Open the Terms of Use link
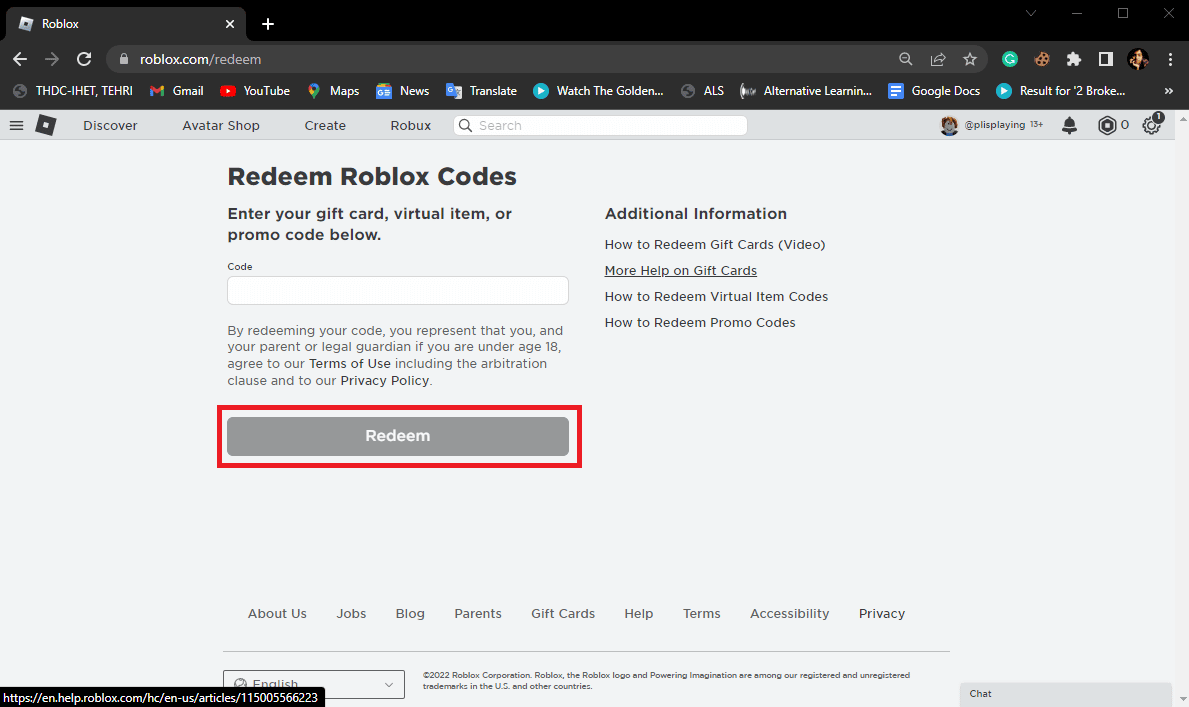 tap(350, 363)
